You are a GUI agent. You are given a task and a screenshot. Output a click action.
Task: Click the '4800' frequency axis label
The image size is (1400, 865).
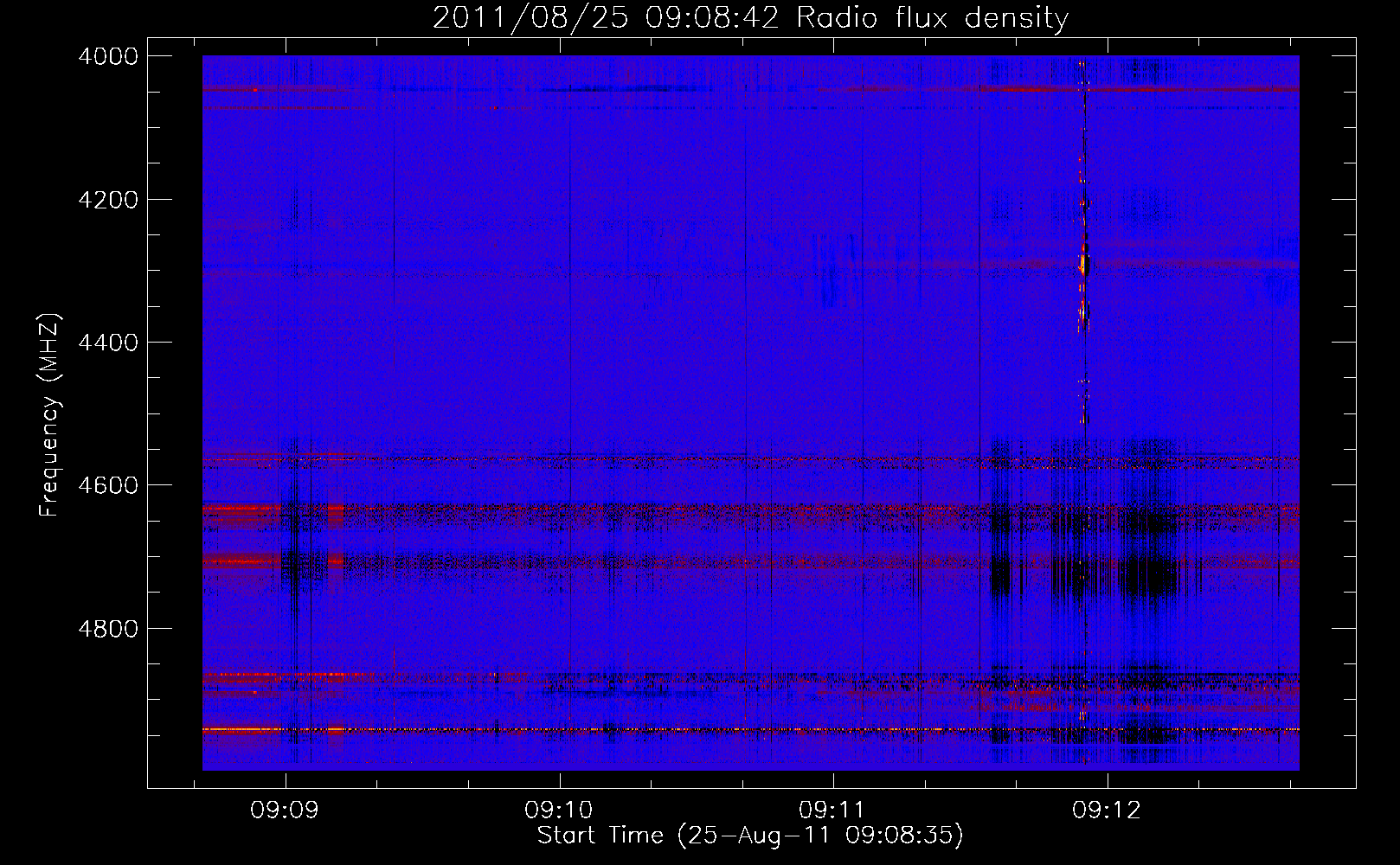(x=108, y=629)
